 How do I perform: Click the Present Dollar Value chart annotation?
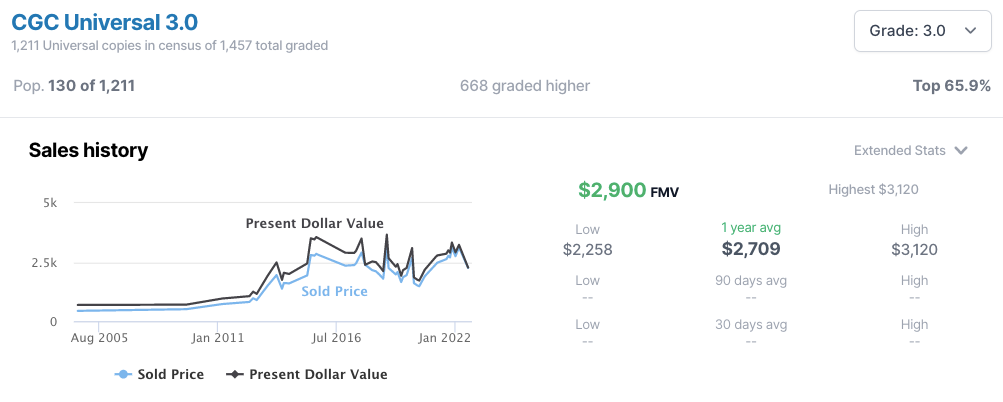point(315,223)
